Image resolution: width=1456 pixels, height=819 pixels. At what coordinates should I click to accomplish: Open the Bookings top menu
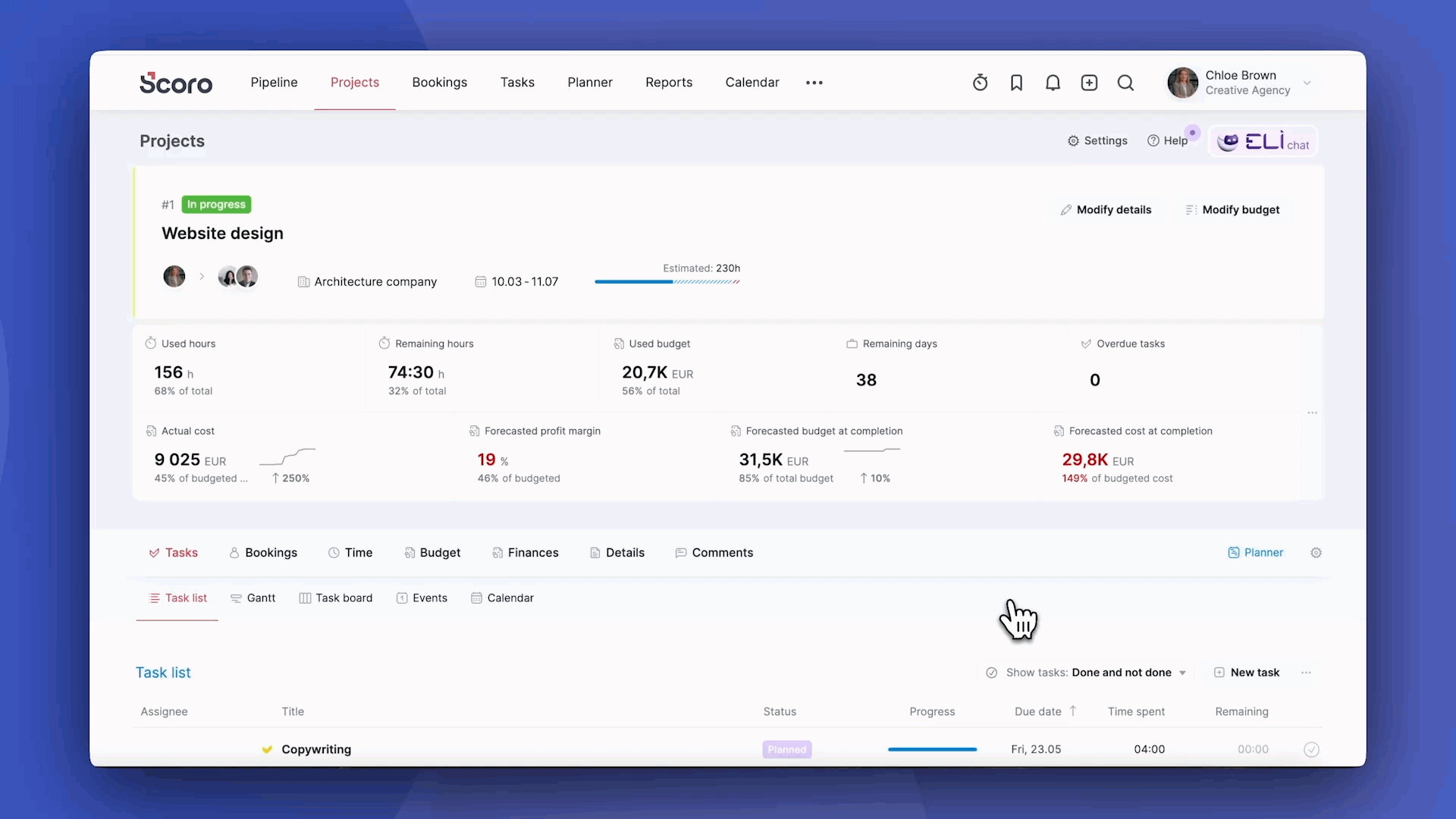440,82
